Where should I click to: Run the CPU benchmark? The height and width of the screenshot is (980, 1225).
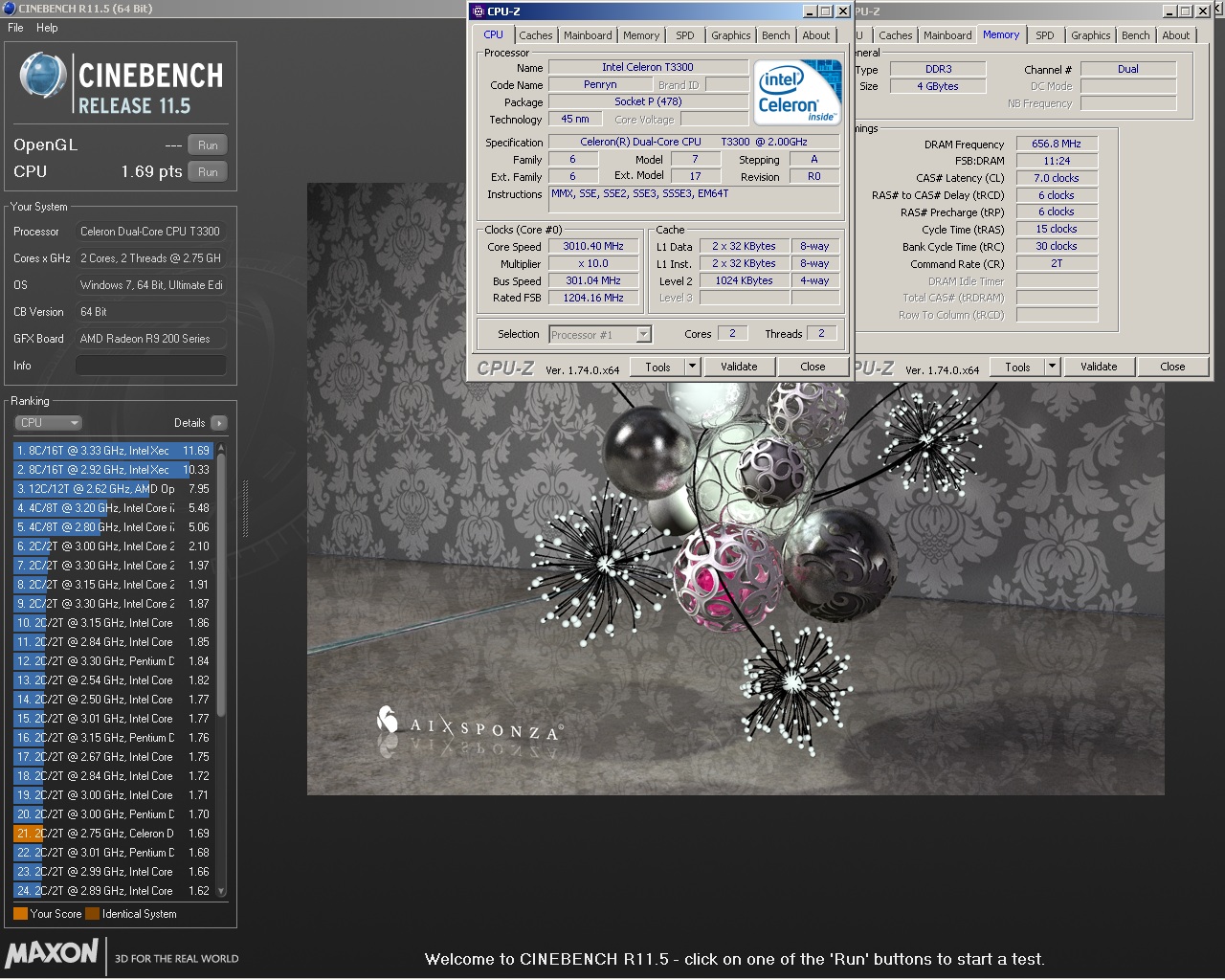click(x=208, y=172)
